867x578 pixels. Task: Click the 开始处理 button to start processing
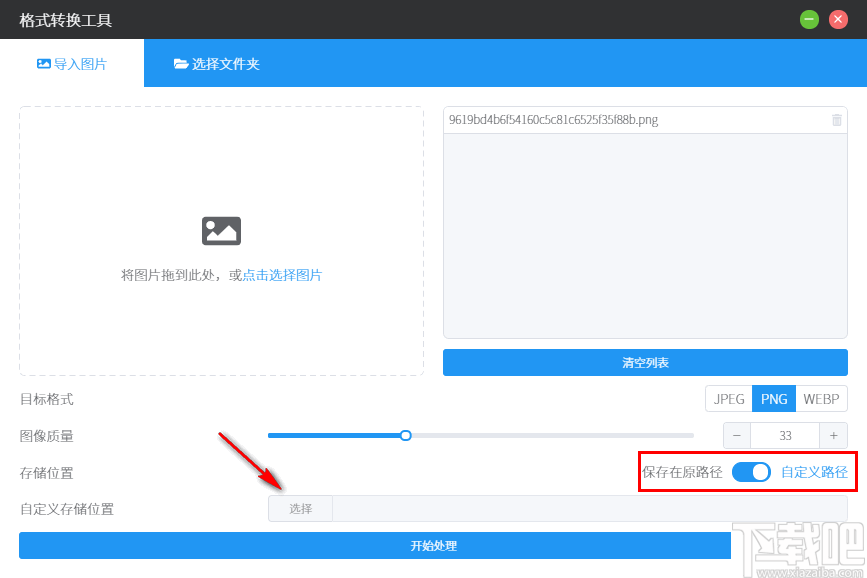[x=433, y=545]
